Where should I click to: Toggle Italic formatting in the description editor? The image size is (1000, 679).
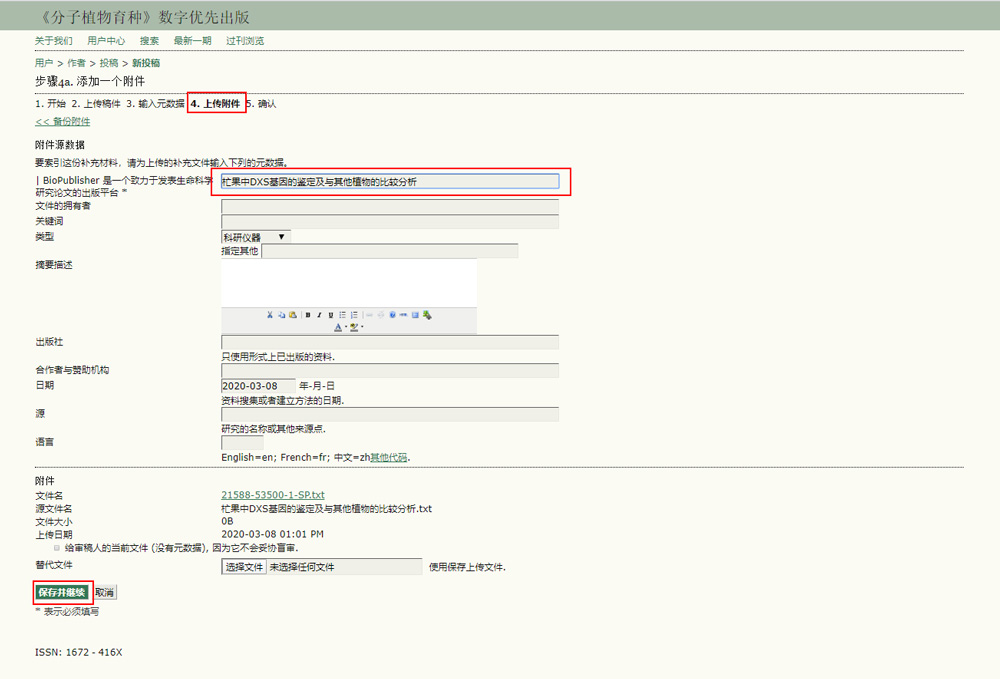pyautogui.click(x=319, y=315)
